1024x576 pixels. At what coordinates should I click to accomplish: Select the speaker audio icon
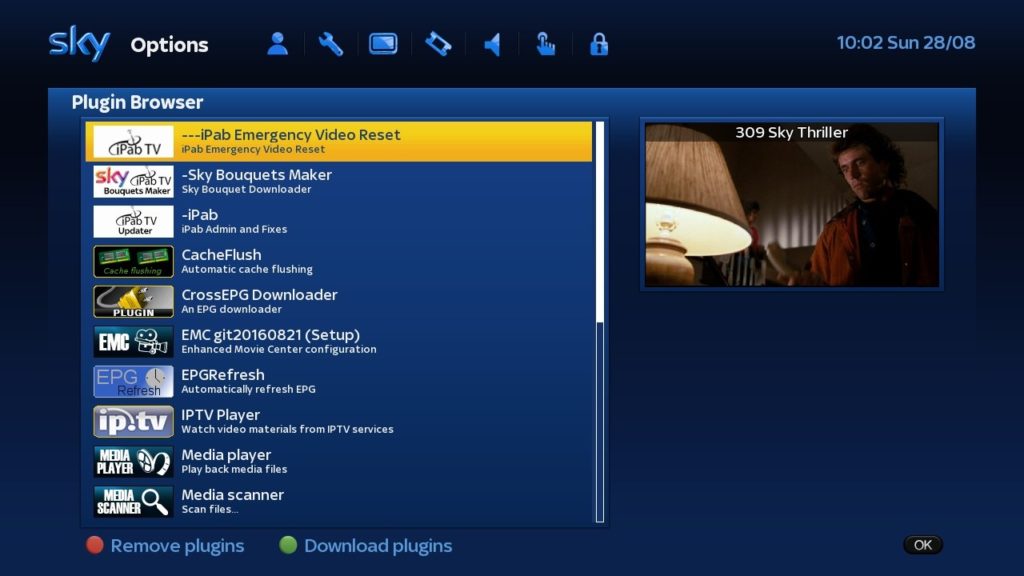(x=492, y=44)
